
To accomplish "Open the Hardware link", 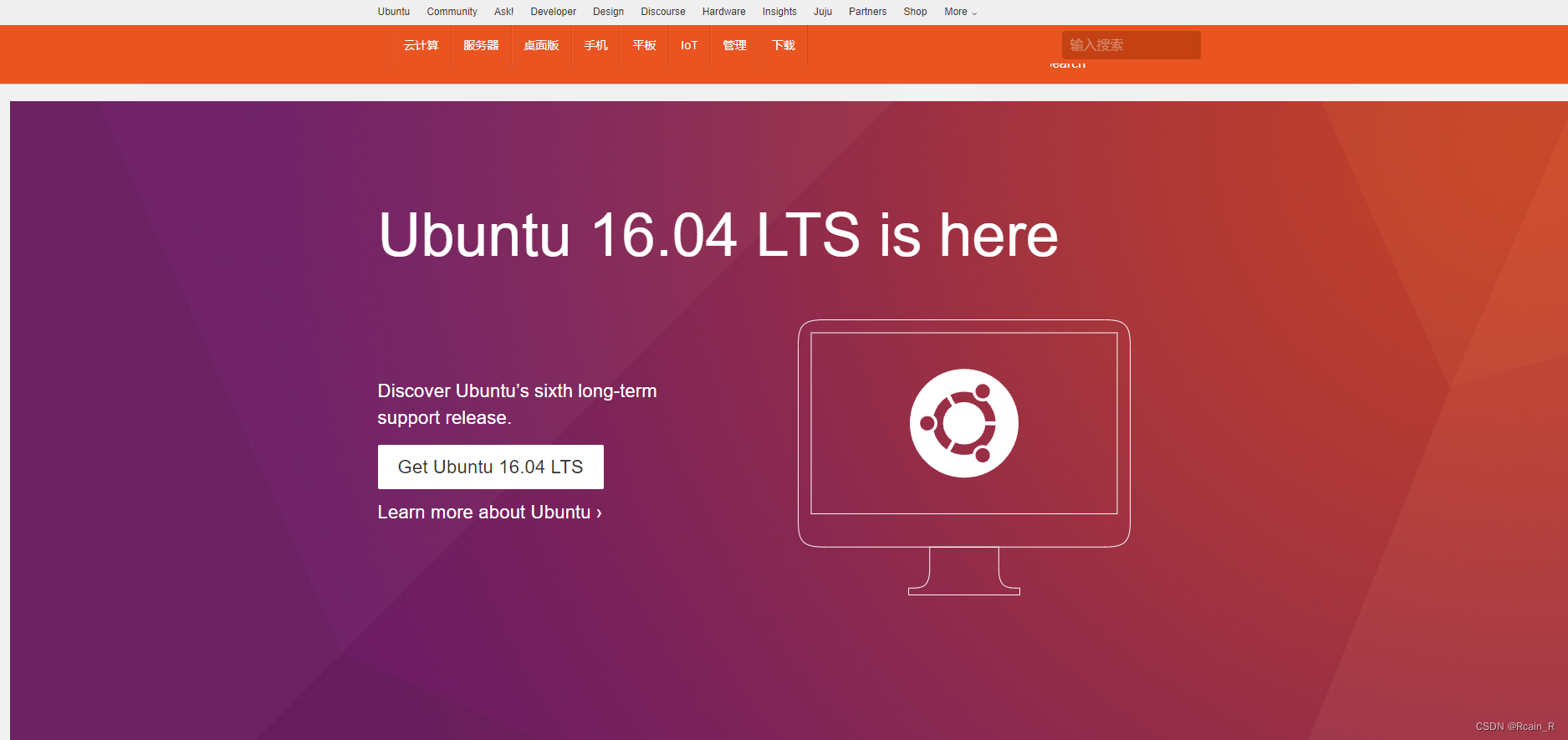I will [723, 12].
